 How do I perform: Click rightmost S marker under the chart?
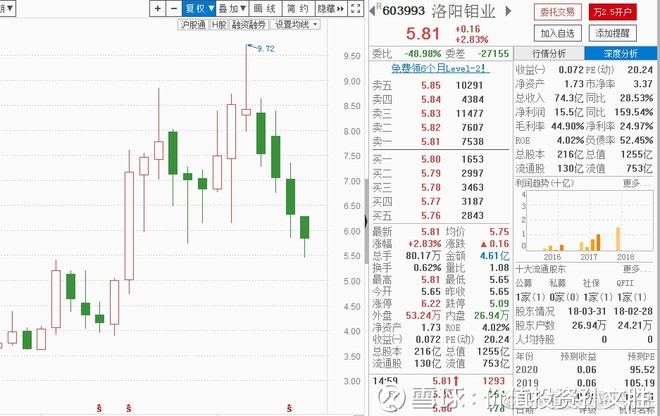pos(289,408)
